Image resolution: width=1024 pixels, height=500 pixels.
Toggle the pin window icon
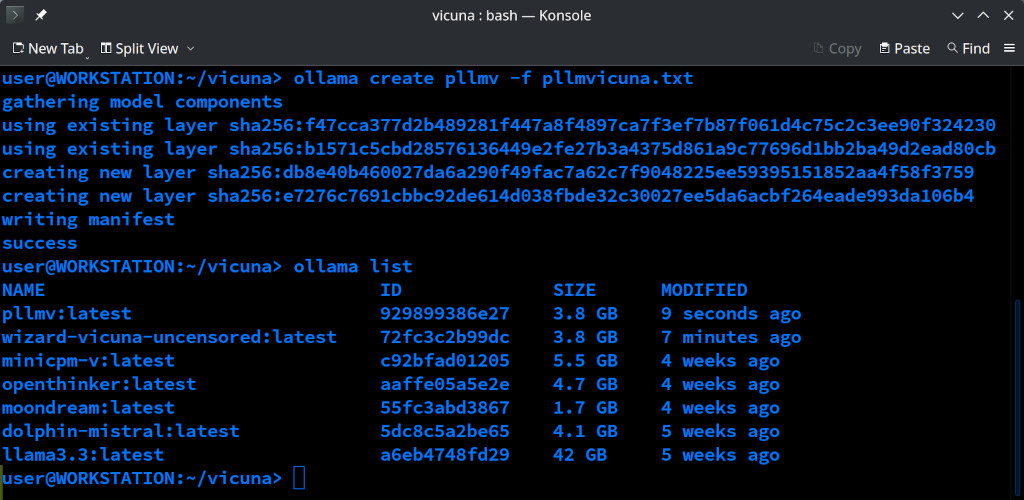click(40, 15)
